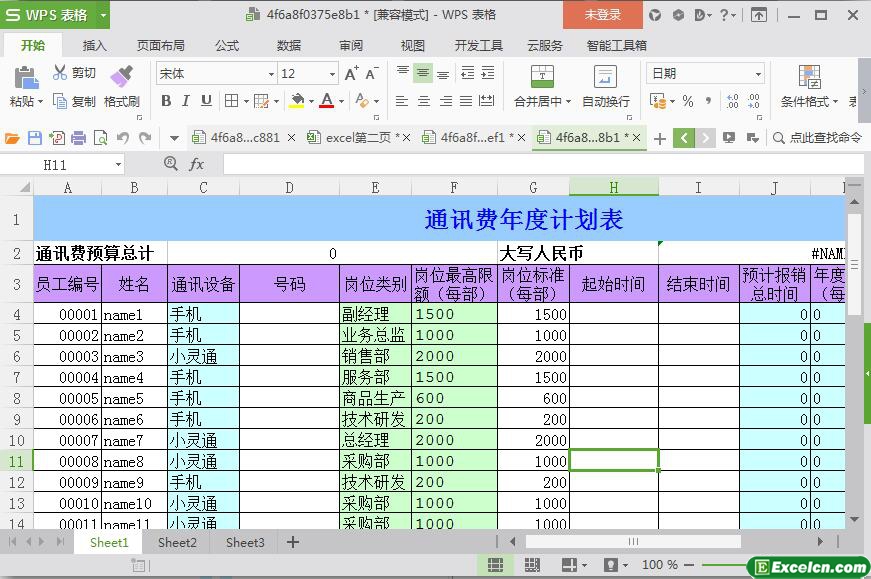Toggle Italic formatting

(186, 101)
